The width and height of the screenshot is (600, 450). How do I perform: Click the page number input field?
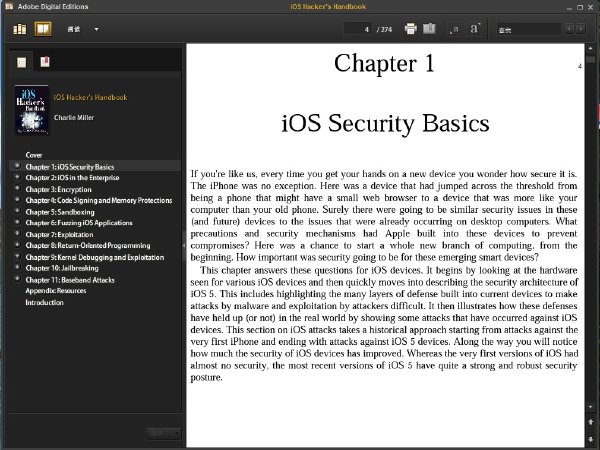coord(358,29)
